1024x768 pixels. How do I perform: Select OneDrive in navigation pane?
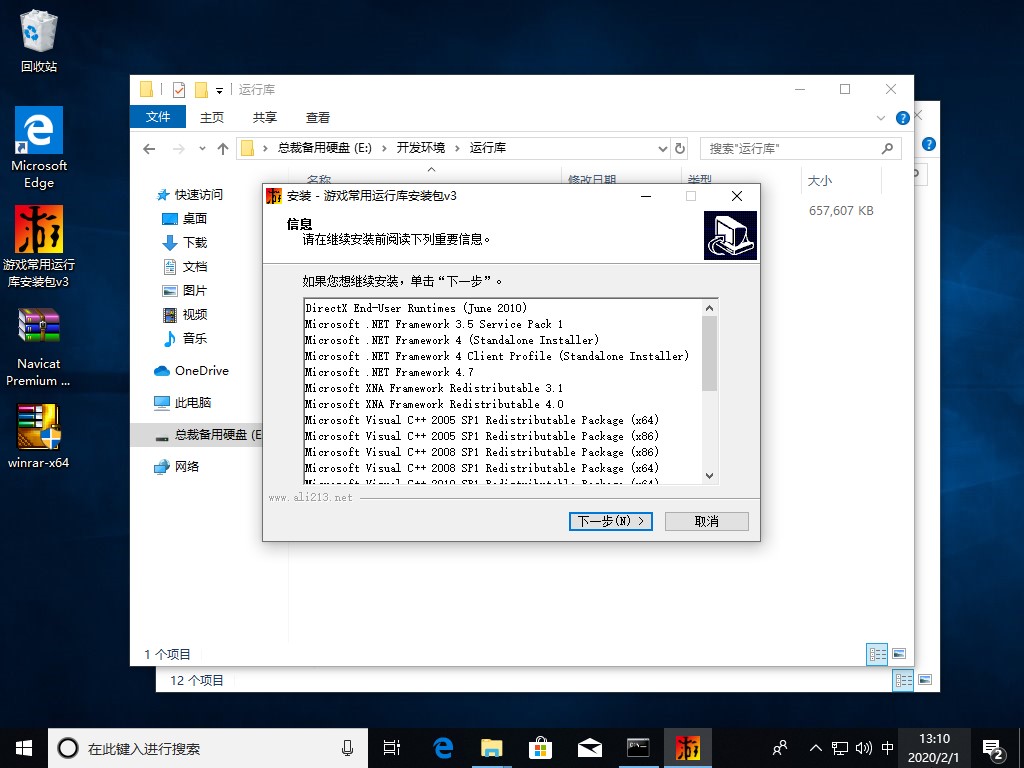pos(191,370)
